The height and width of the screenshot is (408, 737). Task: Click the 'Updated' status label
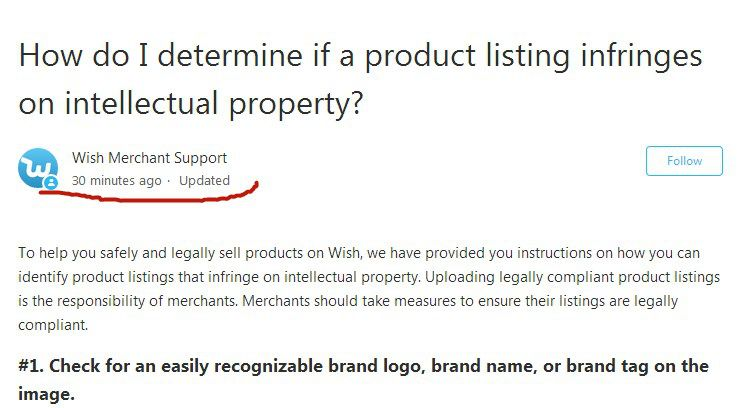(x=204, y=180)
